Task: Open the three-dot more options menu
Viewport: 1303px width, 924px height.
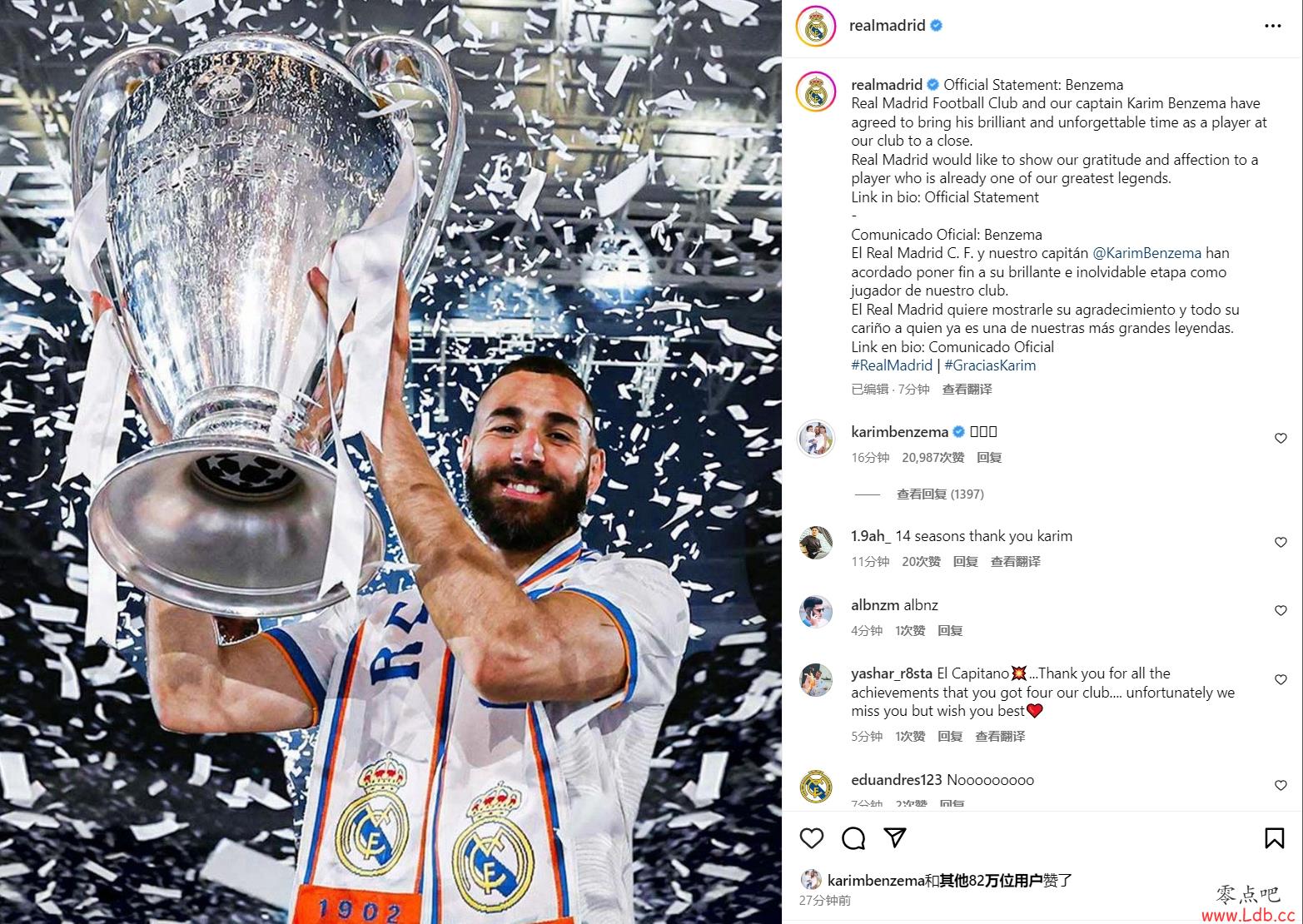Action: tap(1273, 26)
